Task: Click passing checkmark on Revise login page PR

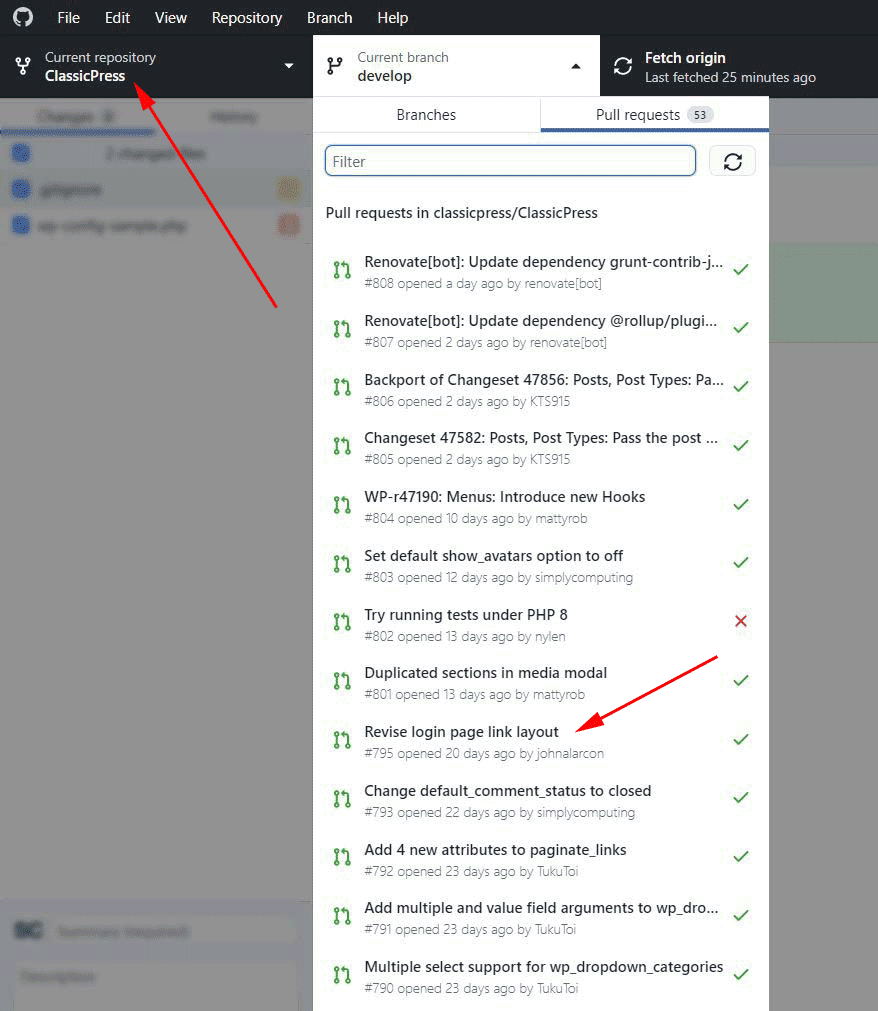Action: pos(741,739)
